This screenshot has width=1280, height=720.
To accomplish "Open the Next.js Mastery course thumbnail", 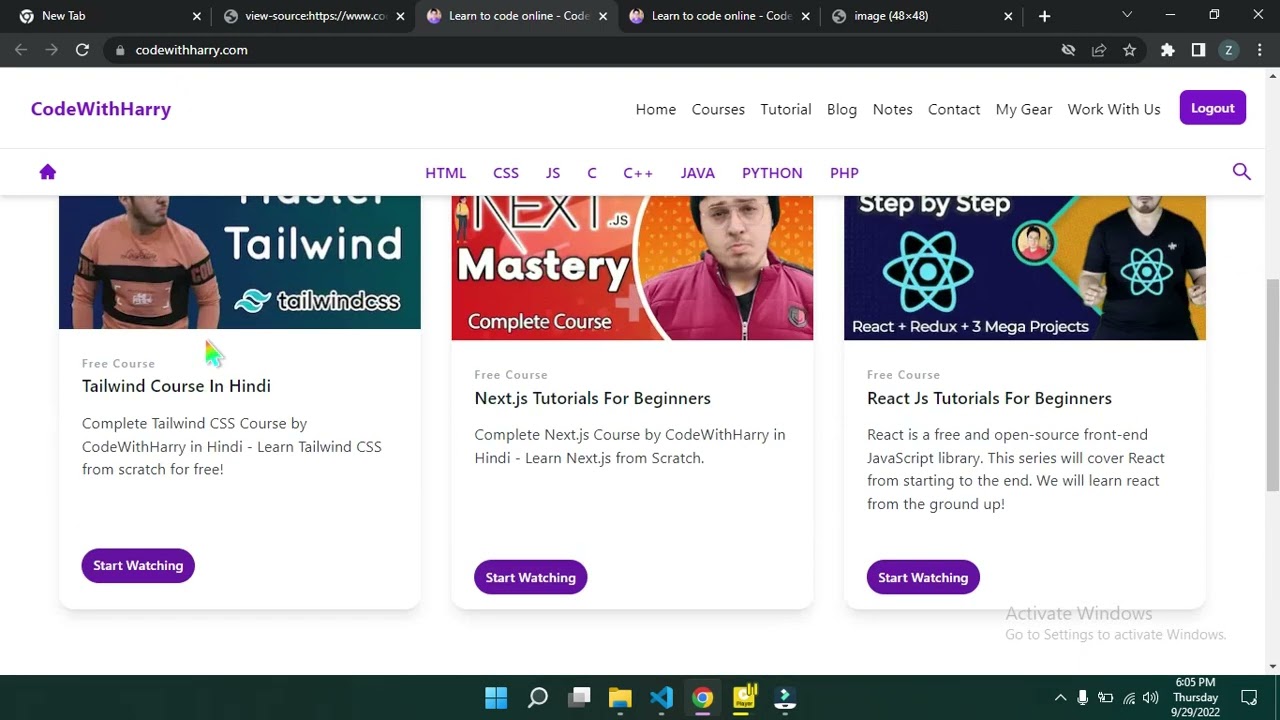I will pyautogui.click(x=632, y=268).
